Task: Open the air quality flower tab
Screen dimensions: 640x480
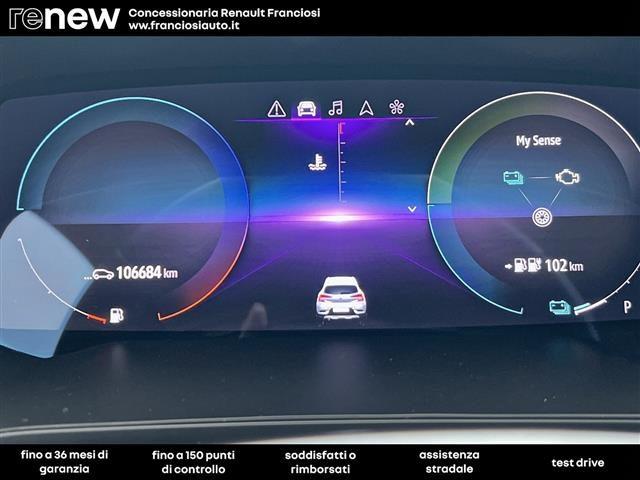Action: tap(397, 108)
